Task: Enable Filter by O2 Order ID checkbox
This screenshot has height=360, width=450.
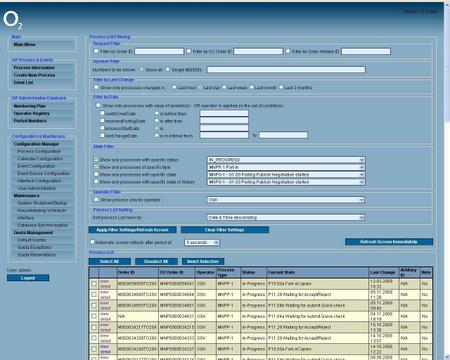Action: click(x=189, y=51)
